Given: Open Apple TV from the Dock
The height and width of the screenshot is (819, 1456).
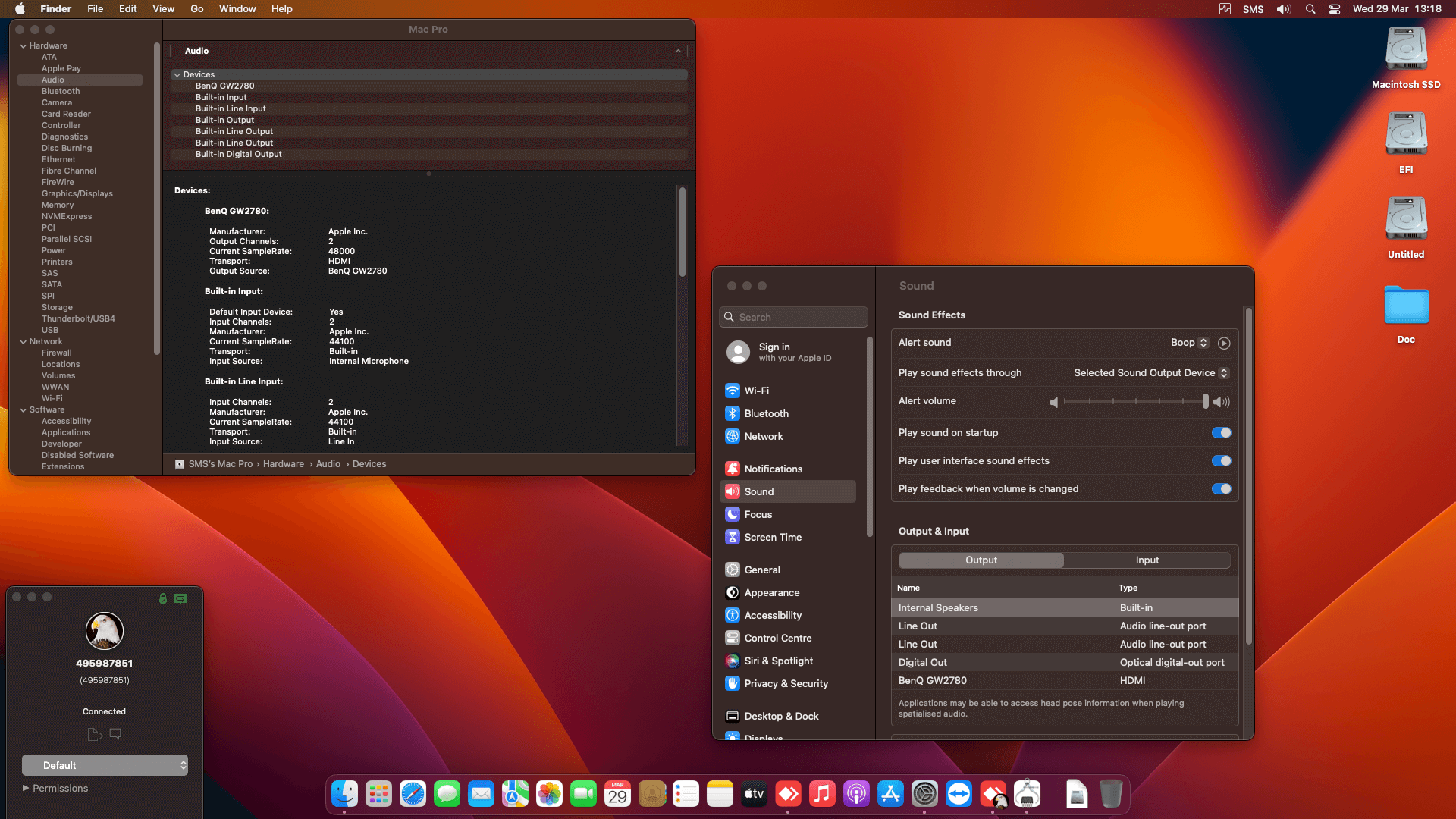Looking at the screenshot, I should click(x=754, y=794).
